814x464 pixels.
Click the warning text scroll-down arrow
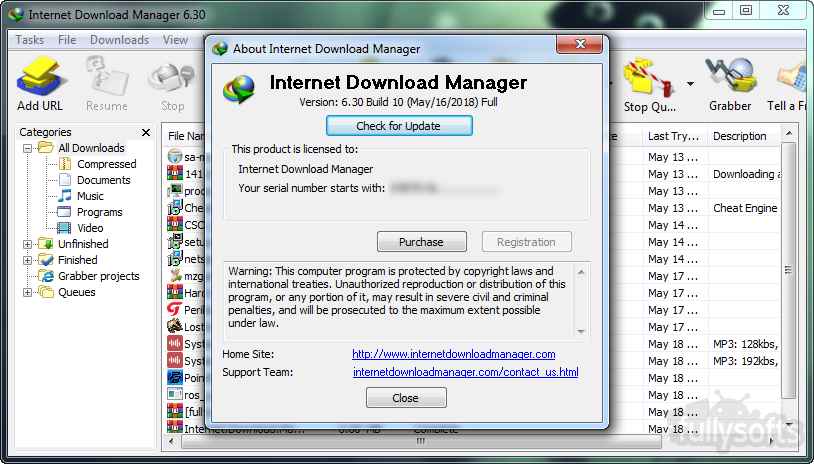[x=581, y=332]
